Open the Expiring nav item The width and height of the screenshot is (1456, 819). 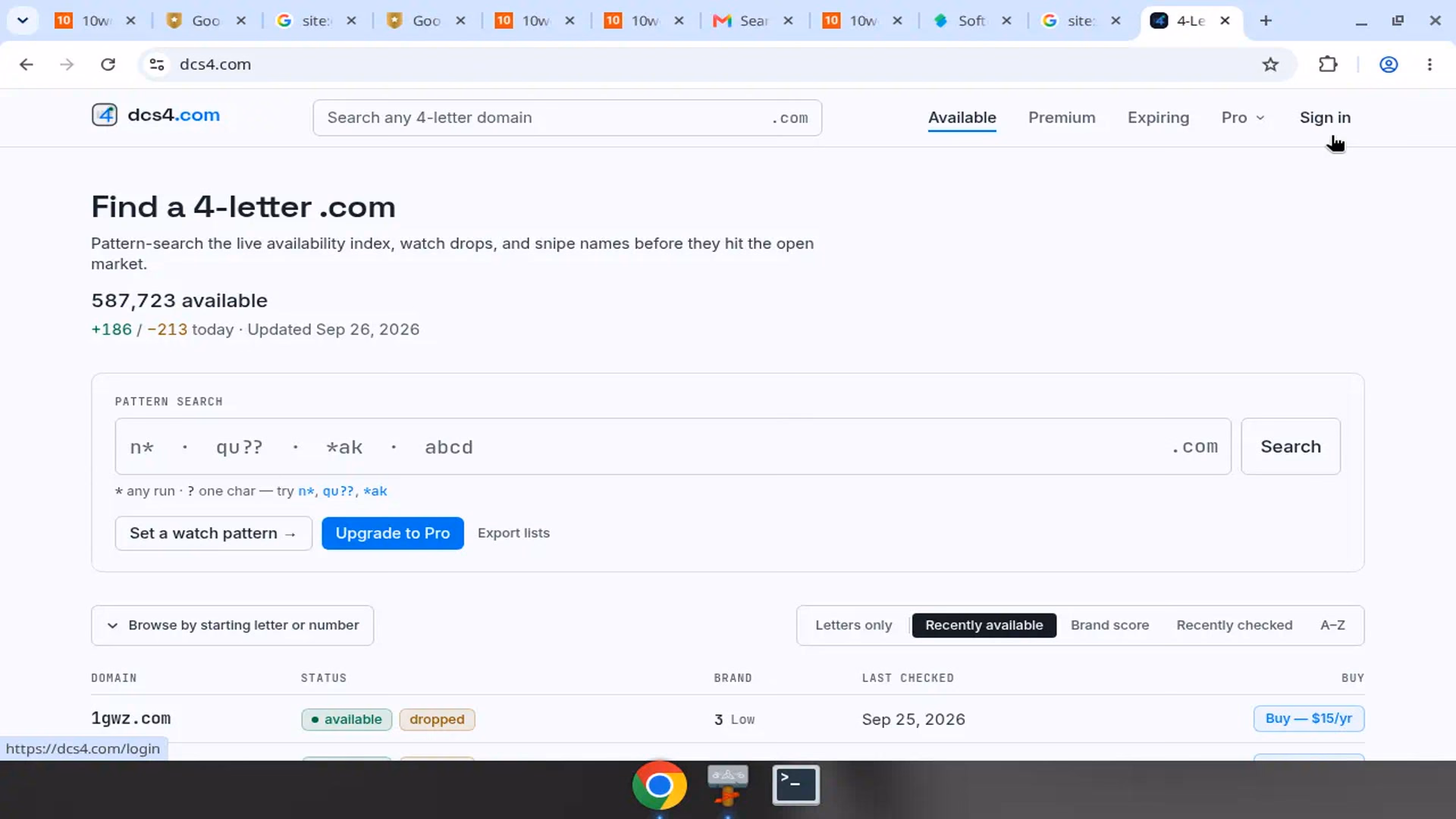1158,118
